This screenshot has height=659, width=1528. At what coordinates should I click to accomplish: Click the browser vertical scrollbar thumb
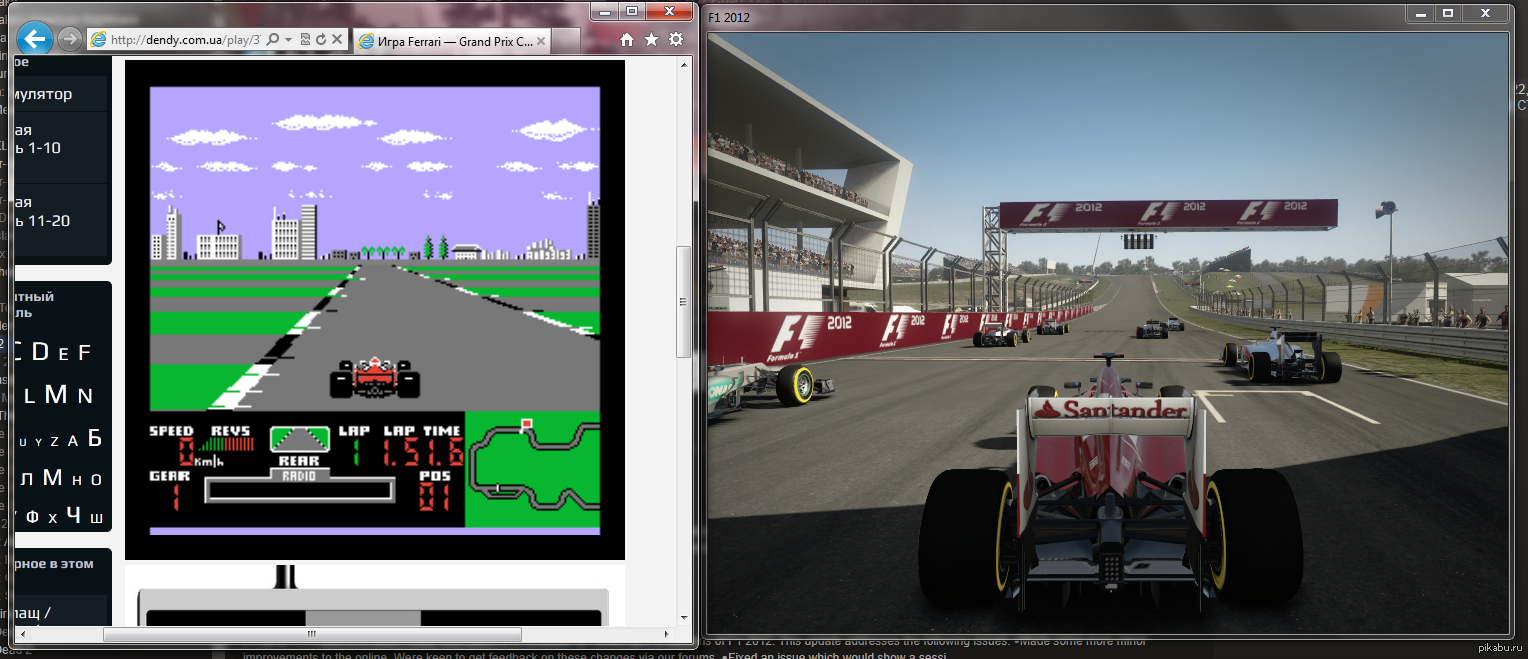tap(684, 301)
